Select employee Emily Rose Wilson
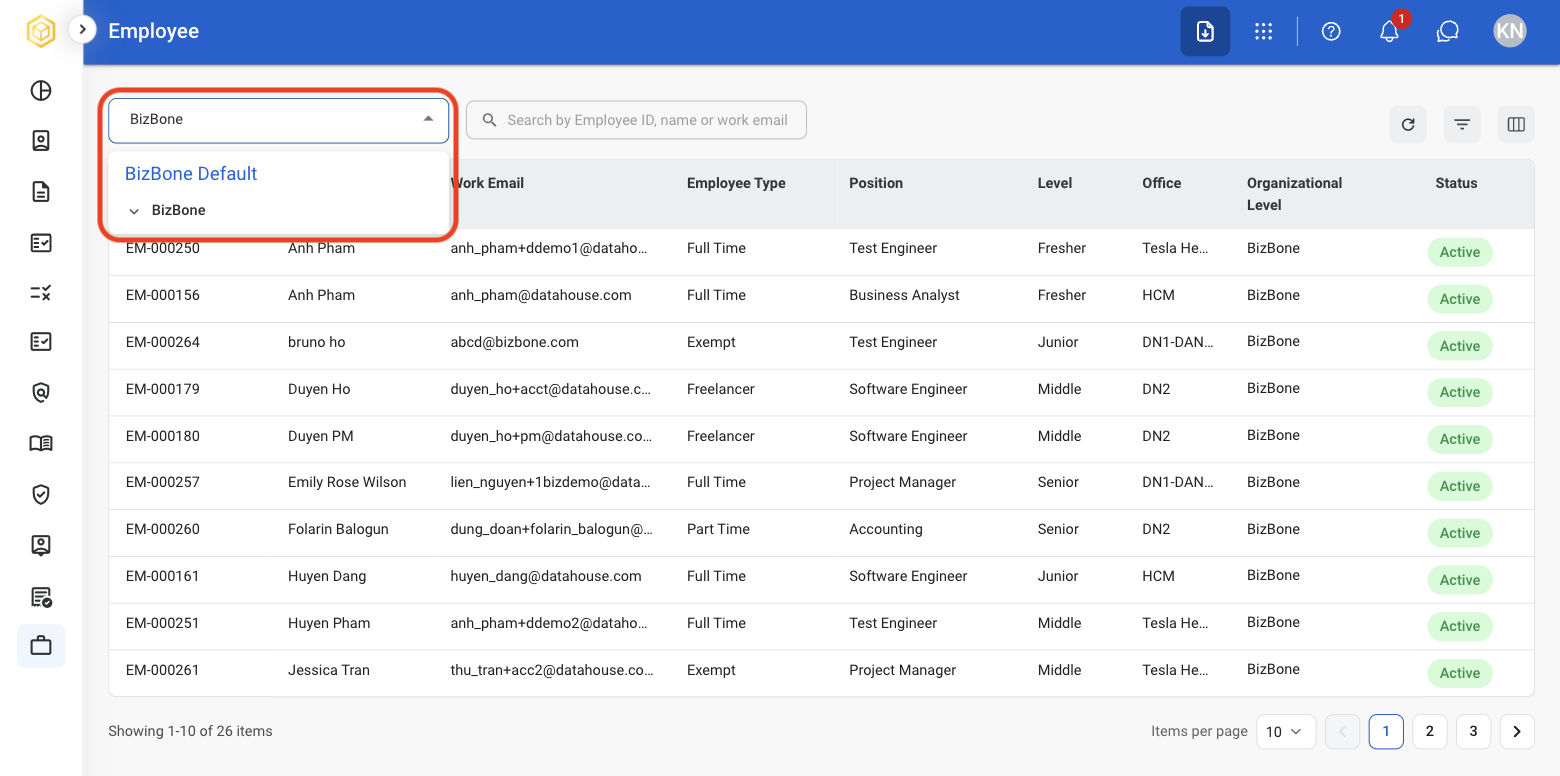Screen dimensions: 1560x776 click(x=347, y=482)
